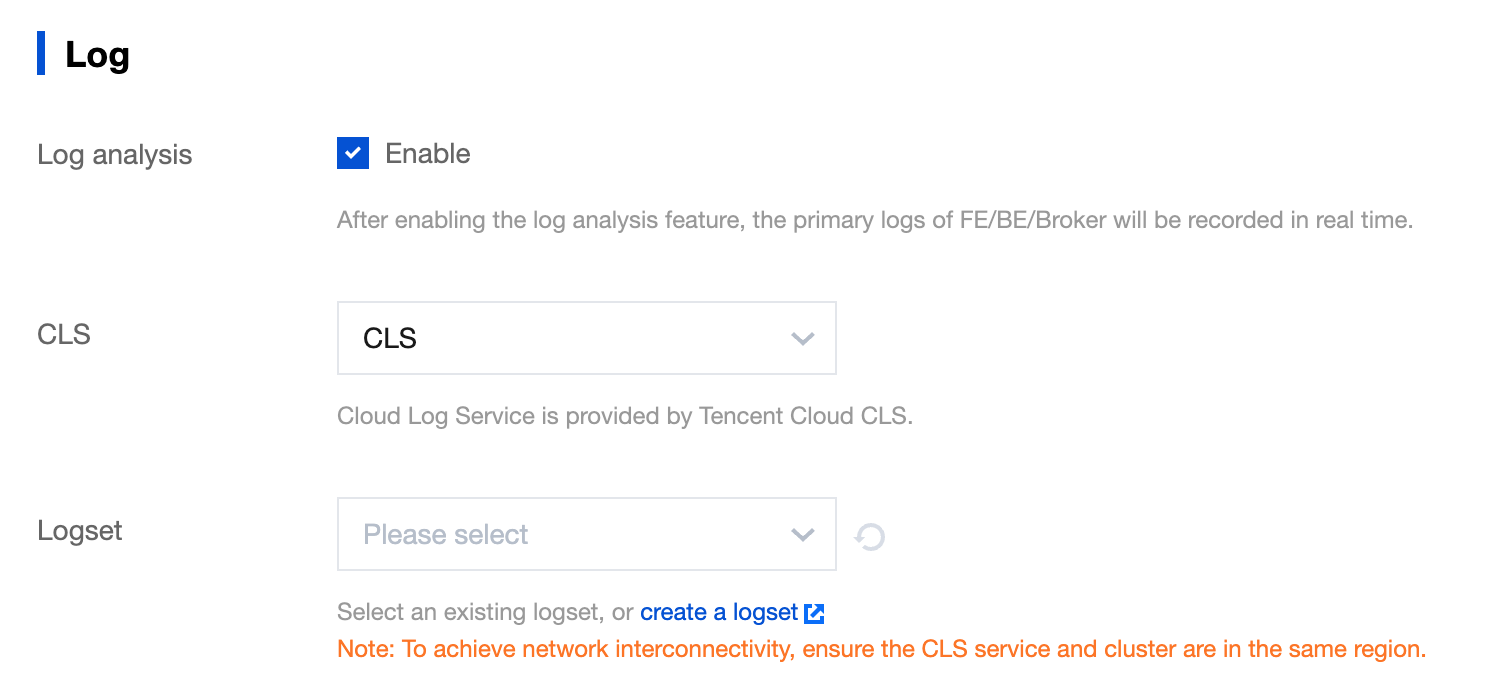Follow the "create a logset" link
The width and height of the screenshot is (1508, 682).
tap(719, 612)
